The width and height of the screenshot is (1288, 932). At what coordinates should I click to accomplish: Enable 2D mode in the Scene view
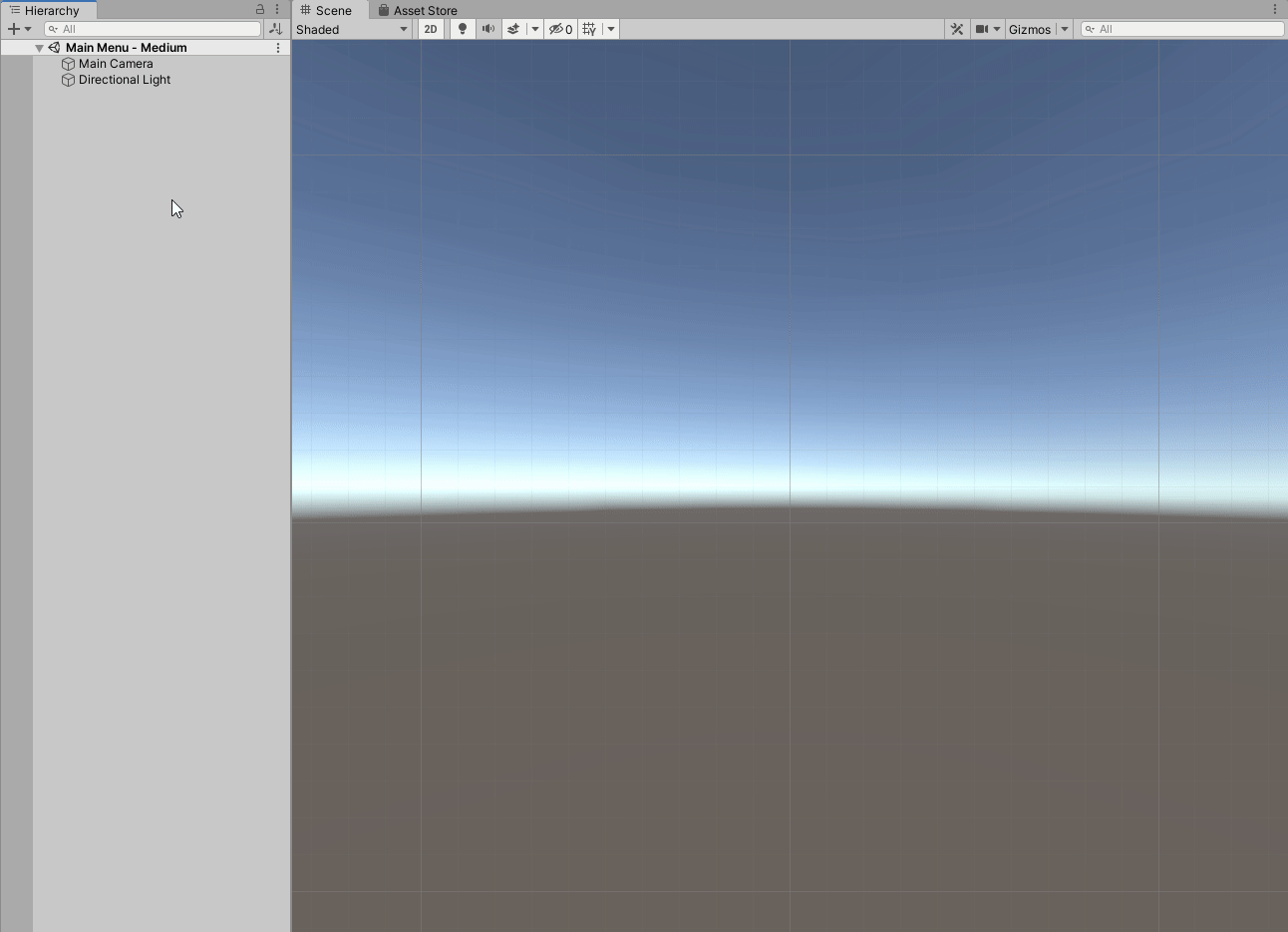tap(431, 29)
